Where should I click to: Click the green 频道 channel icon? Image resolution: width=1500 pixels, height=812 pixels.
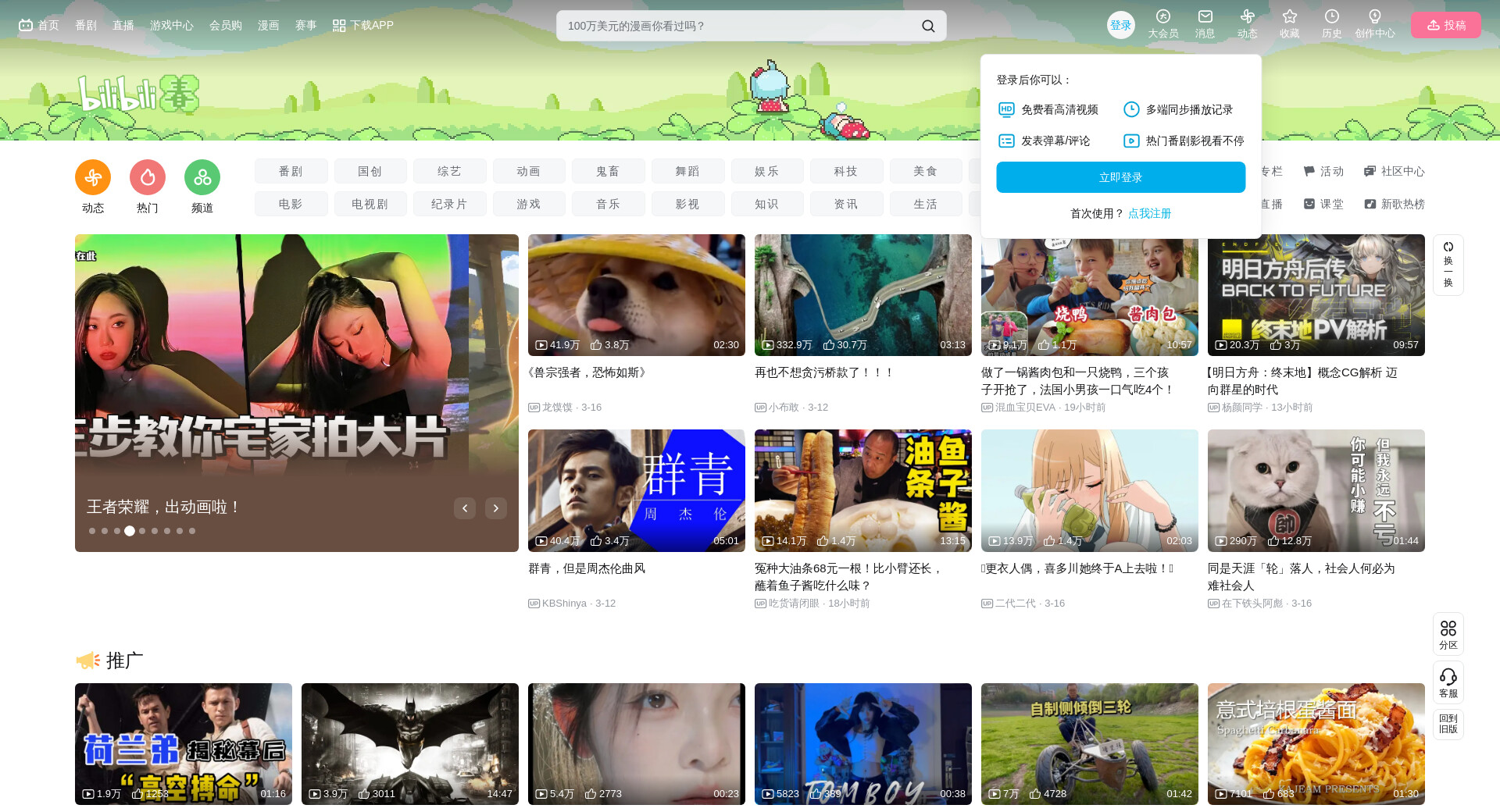[x=202, y=178]
